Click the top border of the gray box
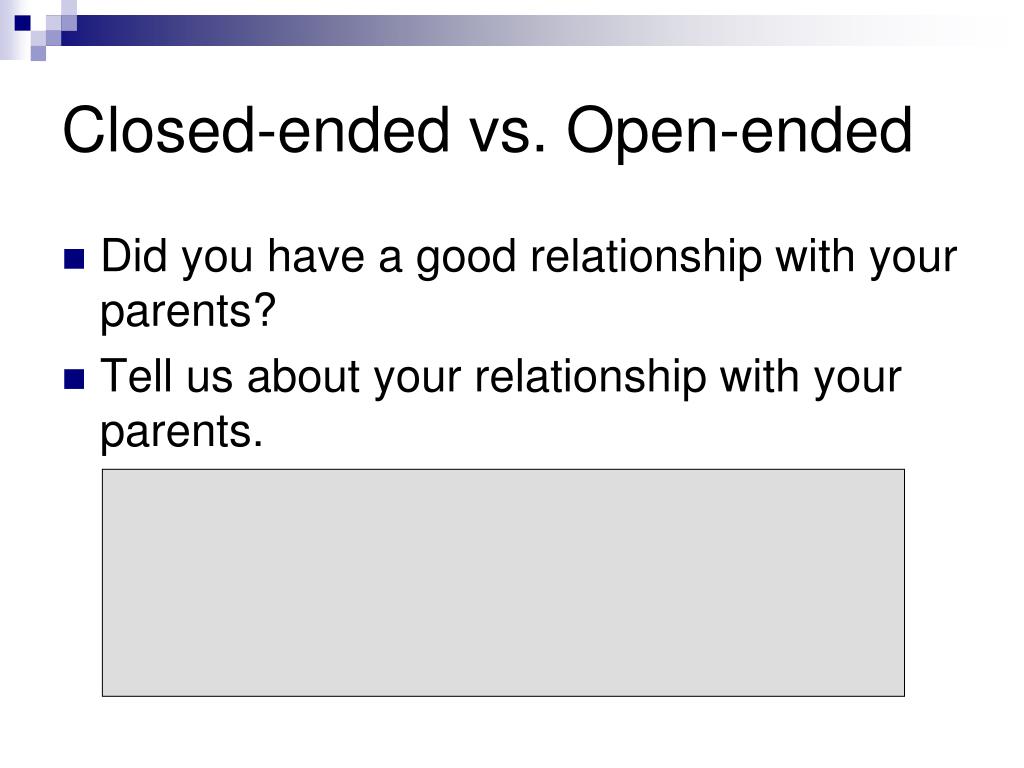Image resolution: width=1024 pixels, height=768 pixels. coord(503,470)
